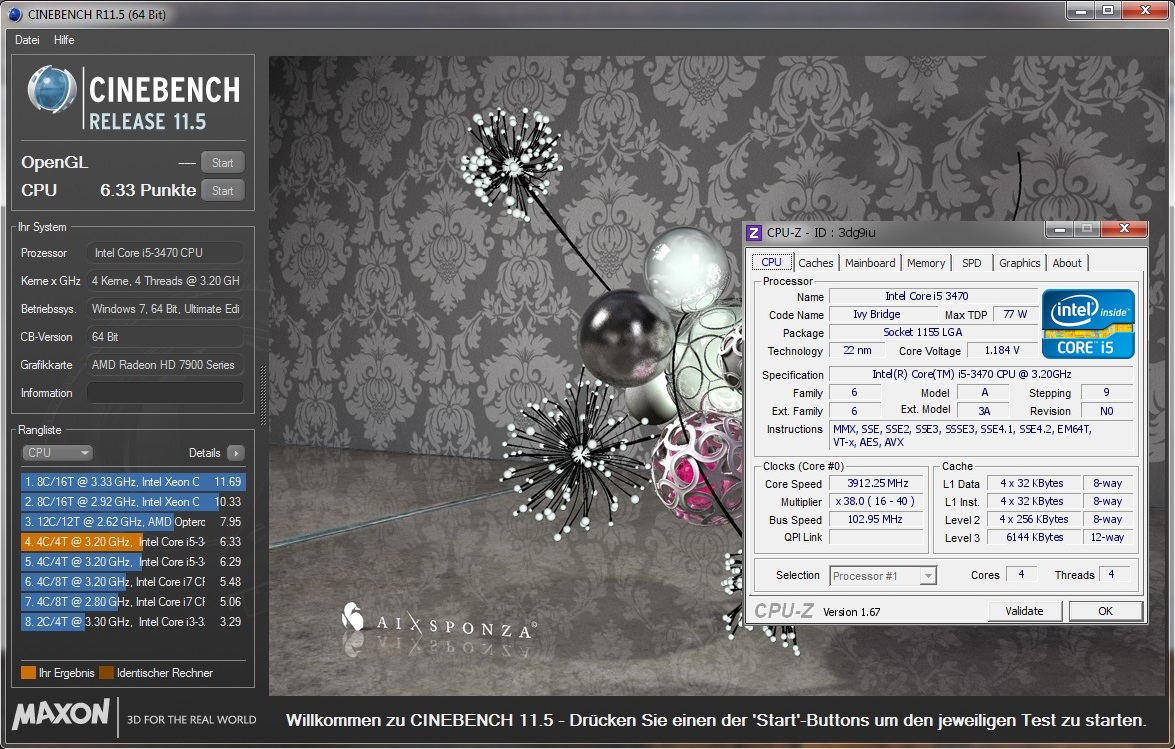Click the Betriebssys. field Windows 7, 64 Bit

pyautogui.click(x=165, y=309)
